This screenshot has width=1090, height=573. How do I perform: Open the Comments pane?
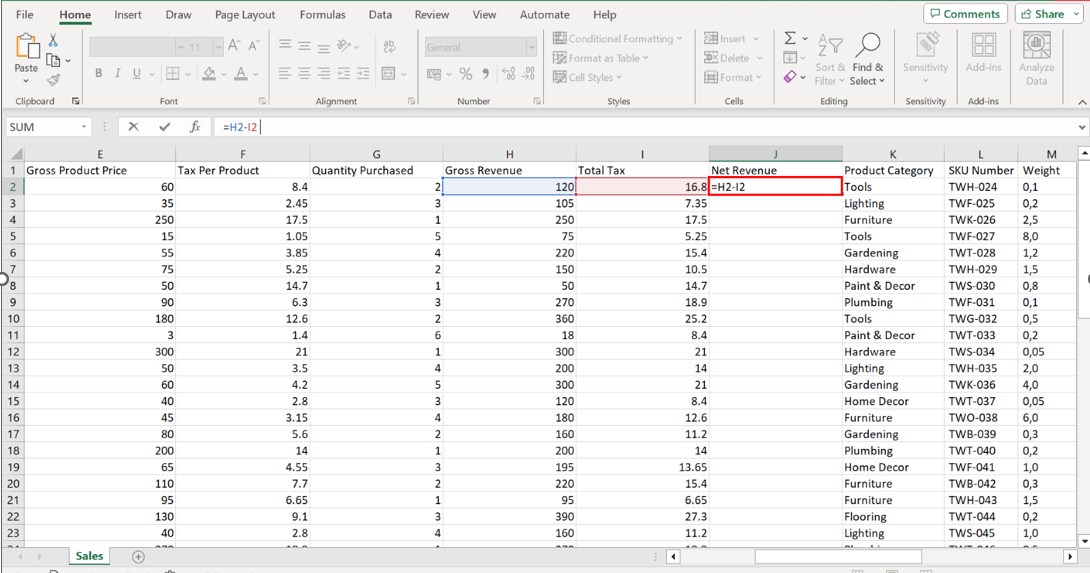965,14
